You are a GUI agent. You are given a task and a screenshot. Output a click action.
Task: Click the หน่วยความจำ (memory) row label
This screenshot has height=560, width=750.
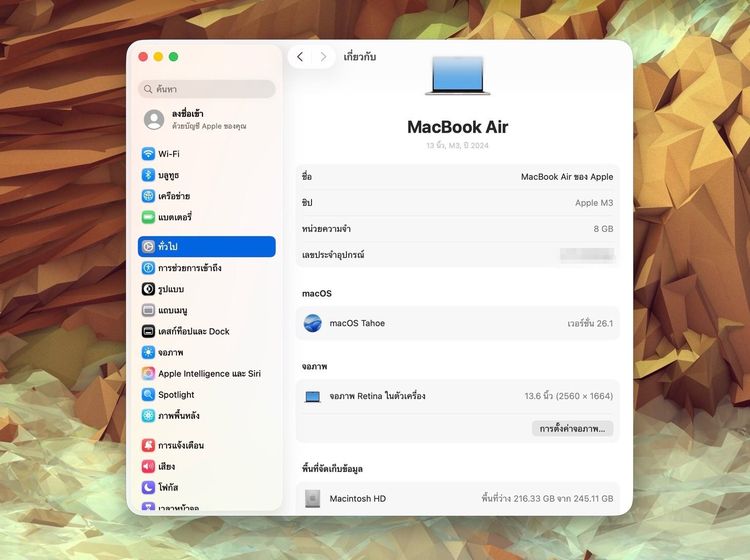pos(326,229)
